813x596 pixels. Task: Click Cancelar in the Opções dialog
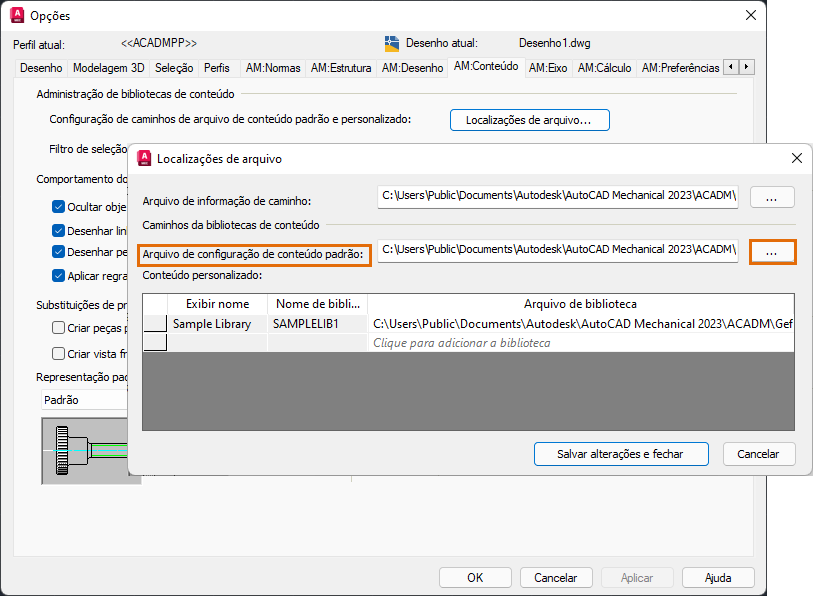pos(556,577)
